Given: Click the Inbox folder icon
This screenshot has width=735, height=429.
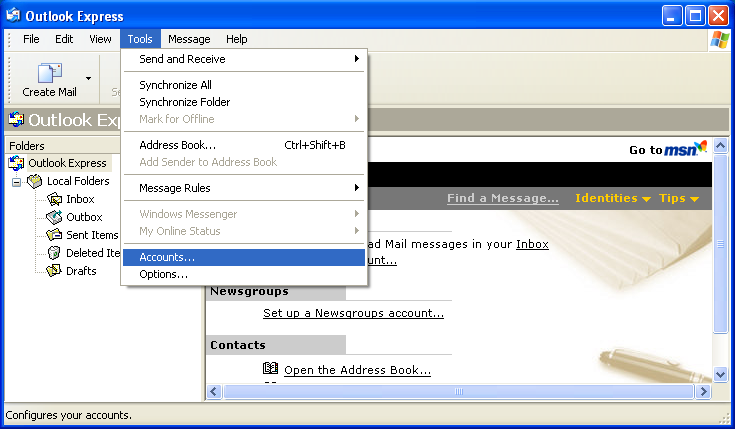Looking at the screenshot, I should coord(54,199).
